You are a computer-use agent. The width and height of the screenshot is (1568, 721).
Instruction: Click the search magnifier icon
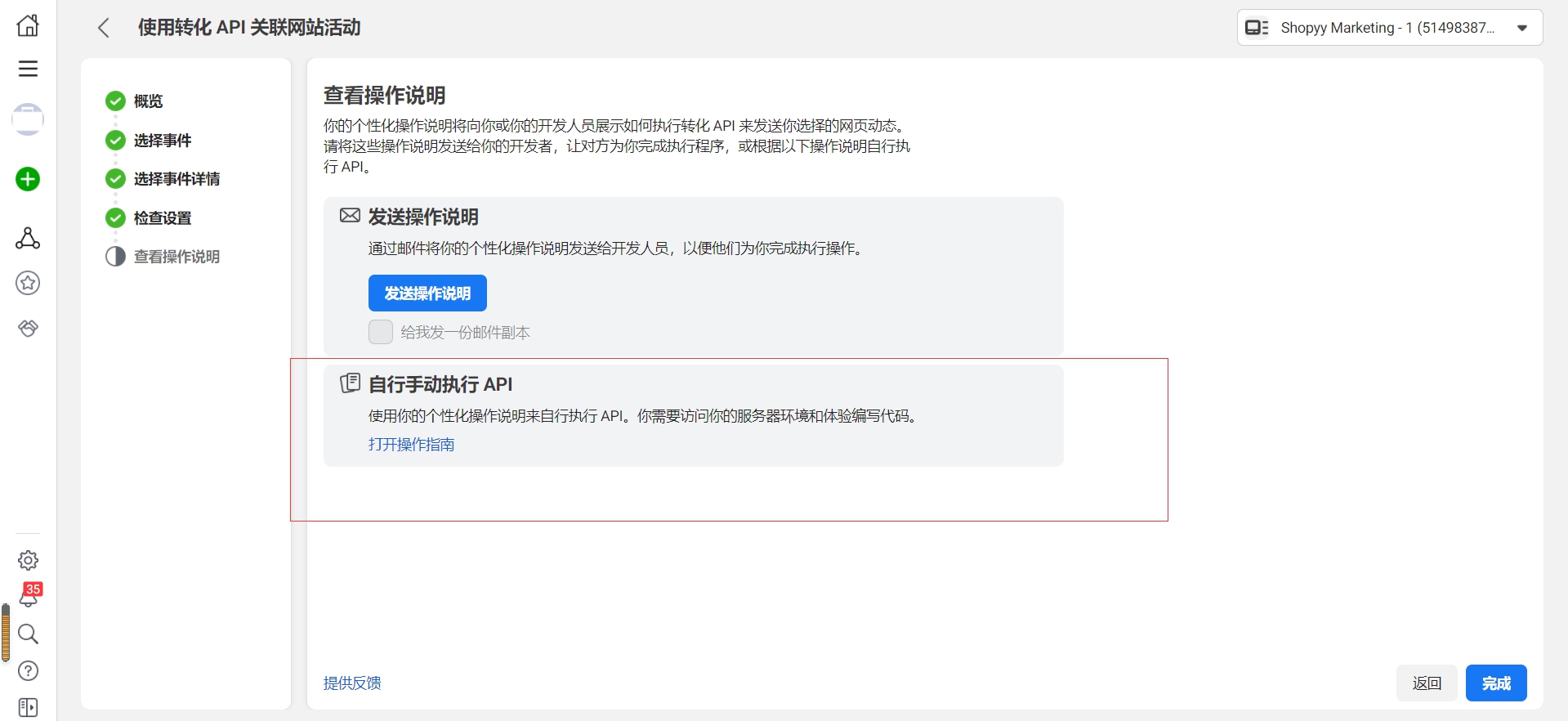pyautogui.click(x=28, y=634)
